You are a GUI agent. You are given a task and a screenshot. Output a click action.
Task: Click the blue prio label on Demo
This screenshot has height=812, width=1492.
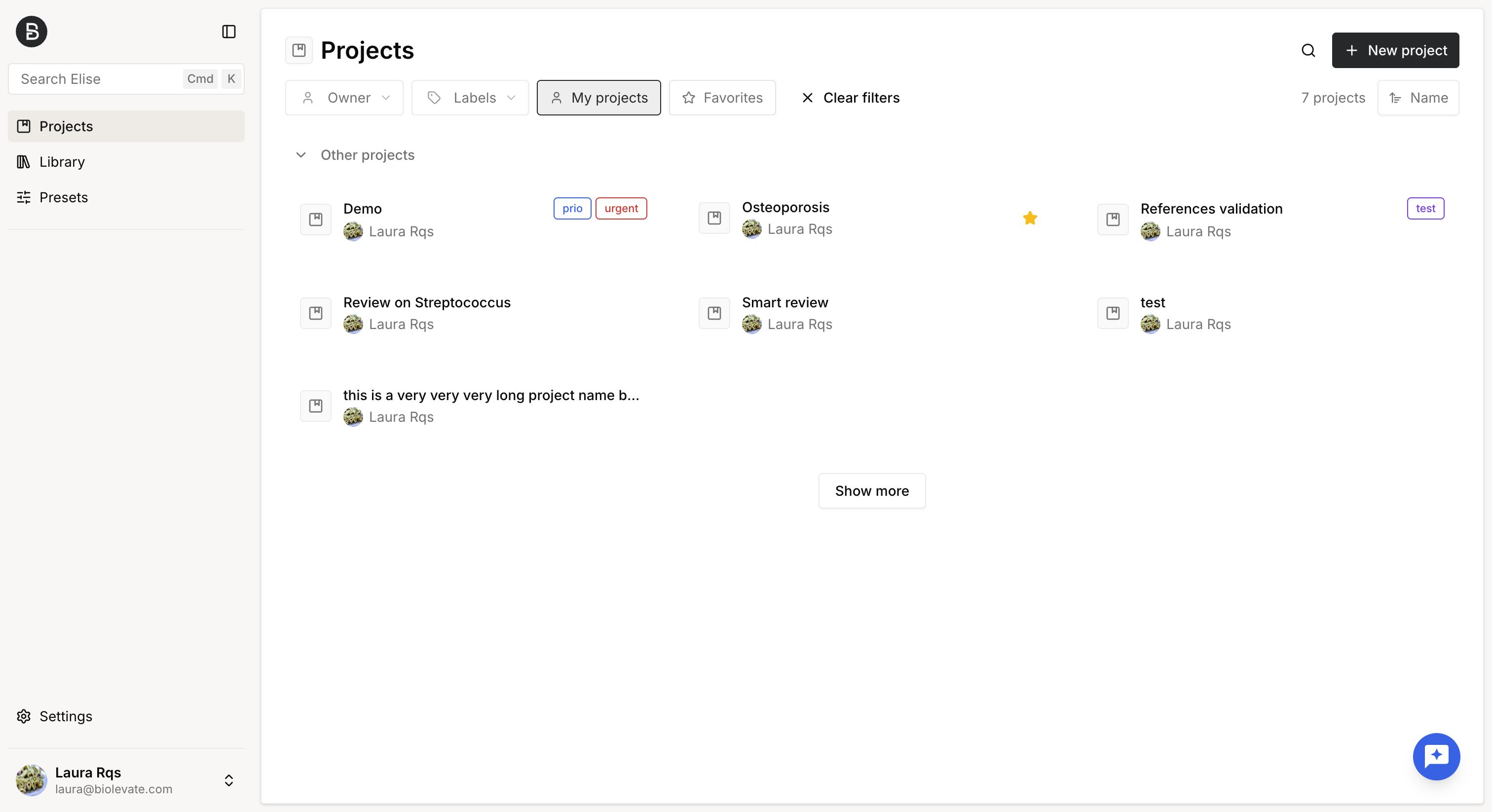pyautogui.click(x=572, y=209)
